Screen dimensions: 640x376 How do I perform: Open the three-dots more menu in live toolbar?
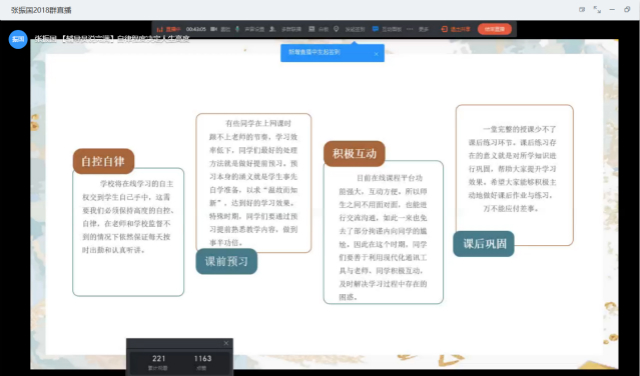click(410, 29)
